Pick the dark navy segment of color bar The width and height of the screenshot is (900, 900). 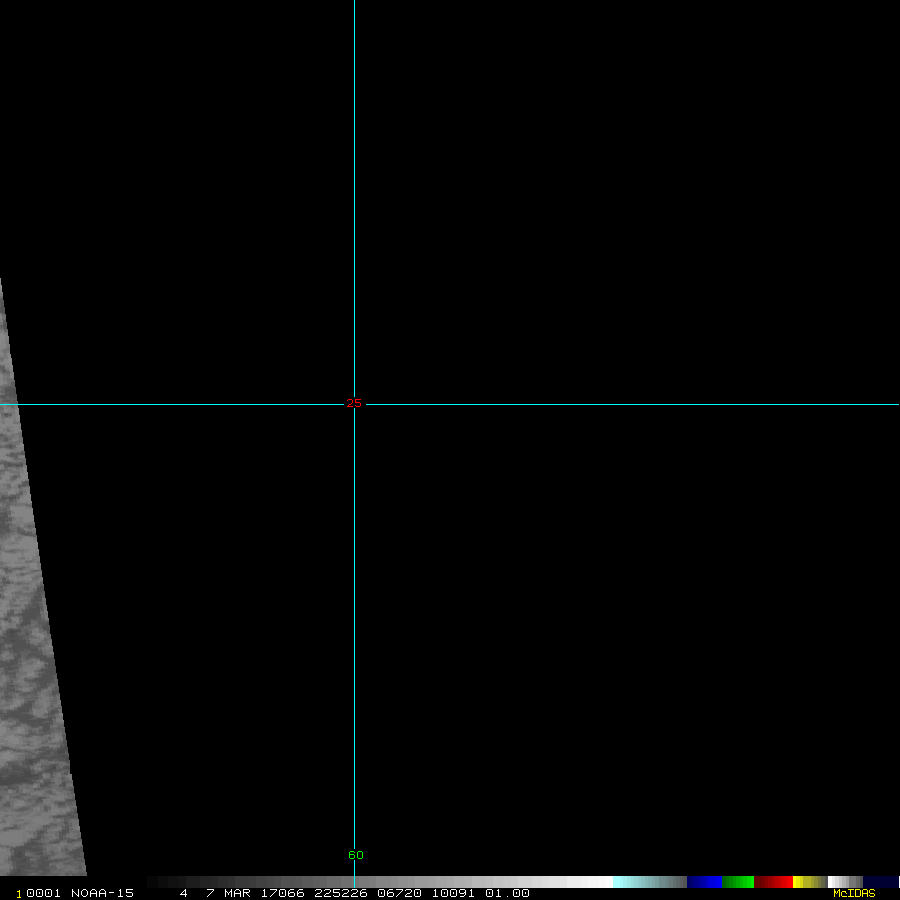click(880, 882)
